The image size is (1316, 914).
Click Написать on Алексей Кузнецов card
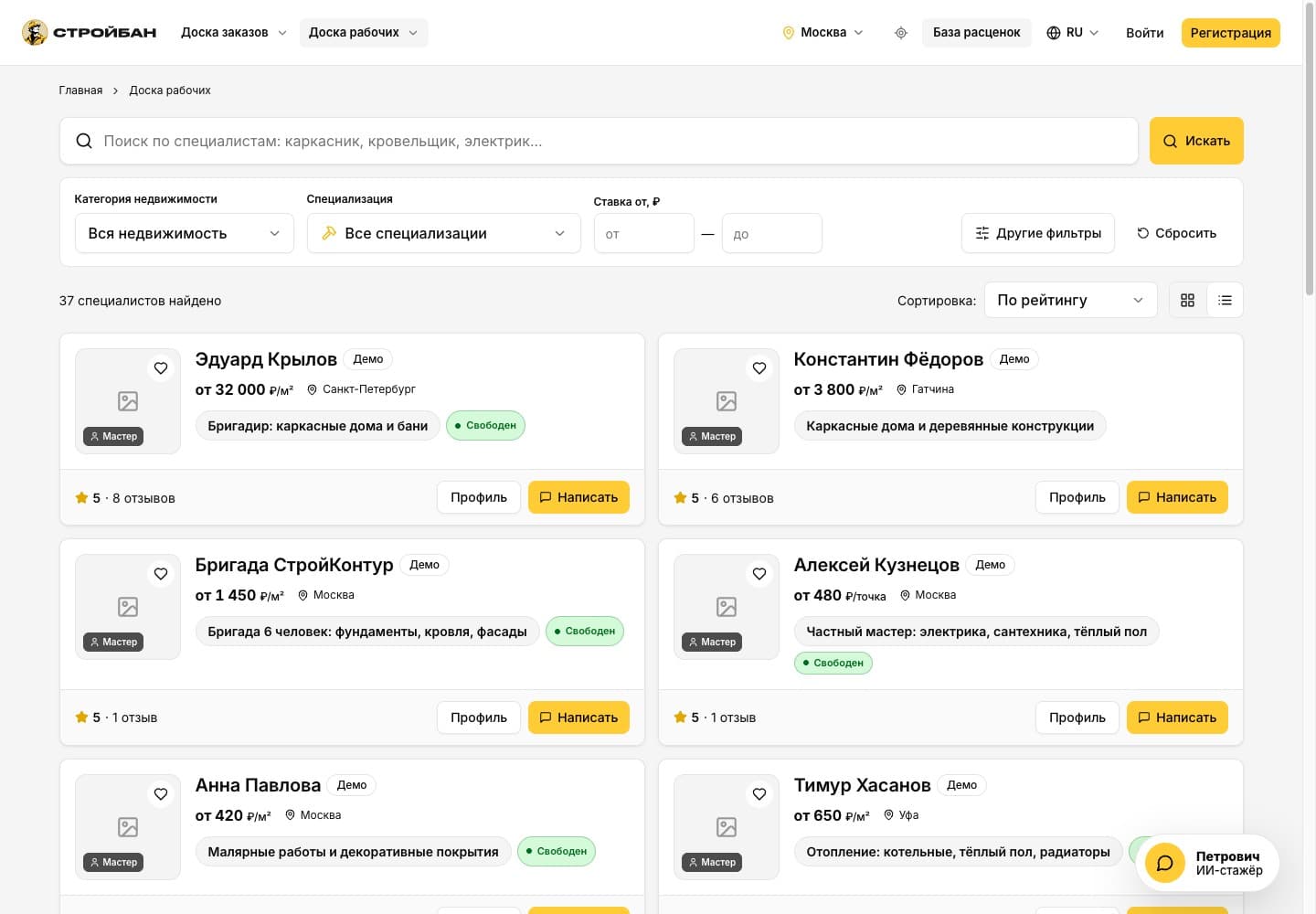click(x=1177, y=717)
